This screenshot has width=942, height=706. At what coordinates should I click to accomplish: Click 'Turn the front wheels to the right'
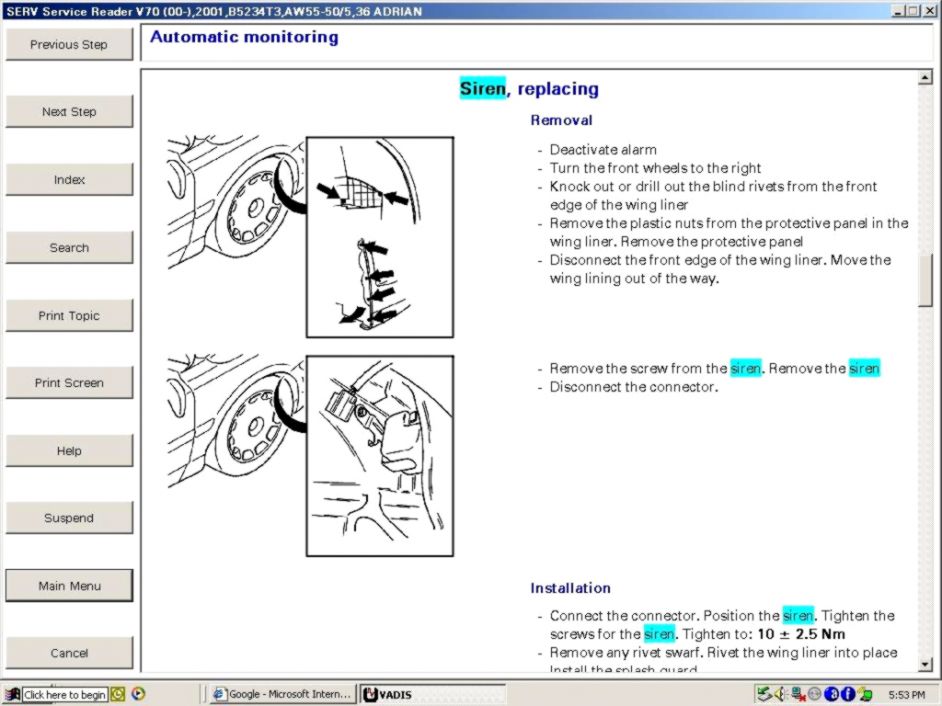pyautogui.click(x=655, y=168)
